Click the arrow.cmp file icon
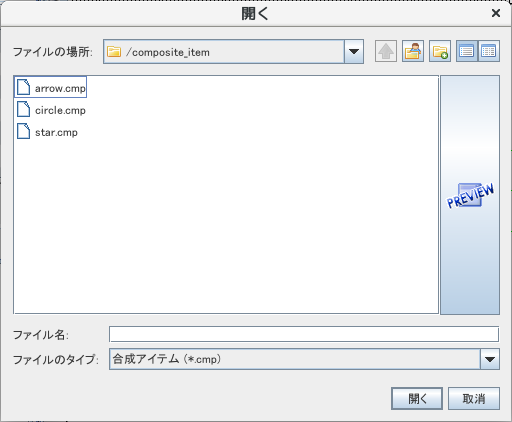The image size is (512, 422). (x=24, y=87)
